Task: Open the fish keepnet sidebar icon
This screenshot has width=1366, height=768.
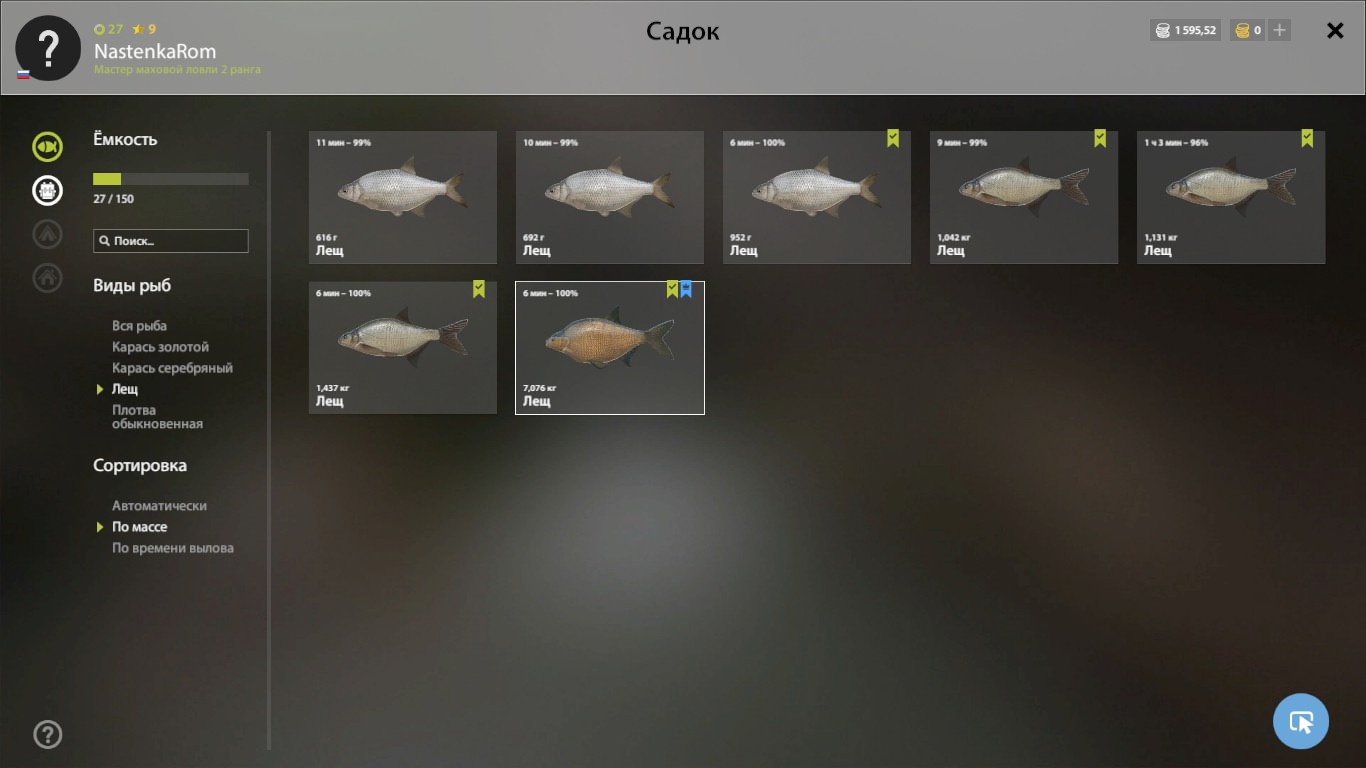Action: point(47,147)
